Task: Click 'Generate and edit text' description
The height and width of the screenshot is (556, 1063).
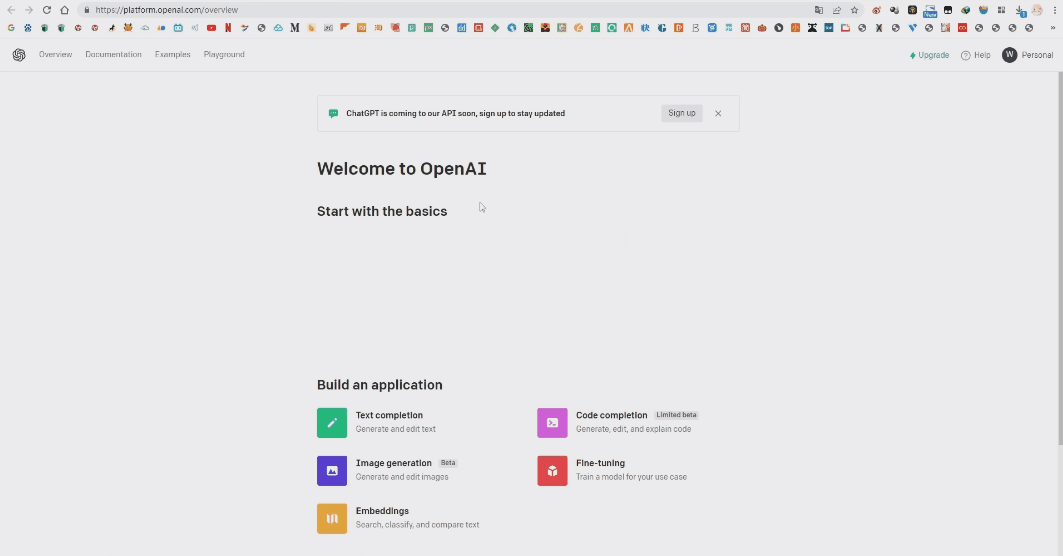Action: pos(396,429)
